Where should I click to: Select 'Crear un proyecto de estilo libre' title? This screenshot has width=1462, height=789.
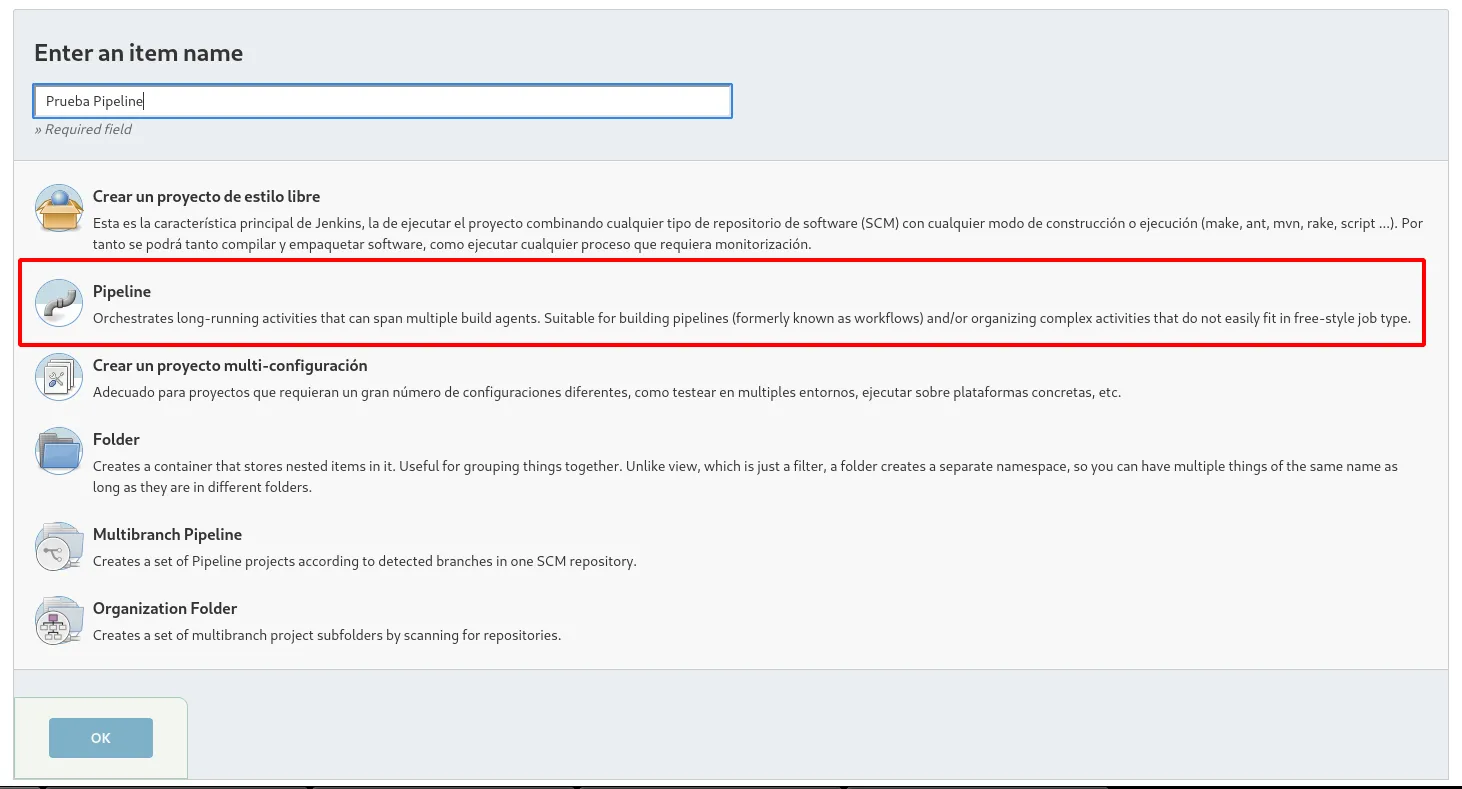pos(206,197)
